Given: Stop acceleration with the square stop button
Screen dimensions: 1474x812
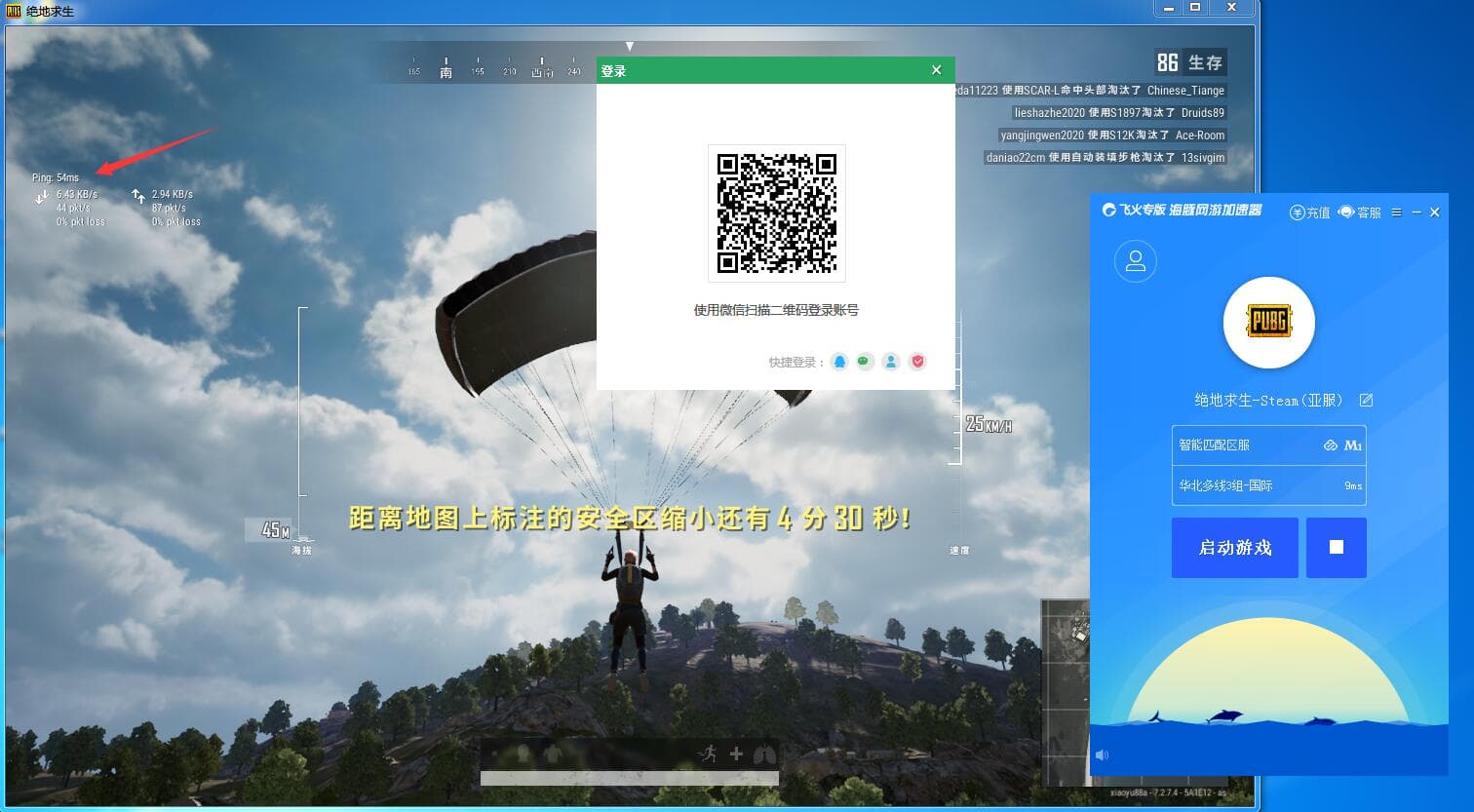Looking at the screenshot, I should pos(1337,548).
